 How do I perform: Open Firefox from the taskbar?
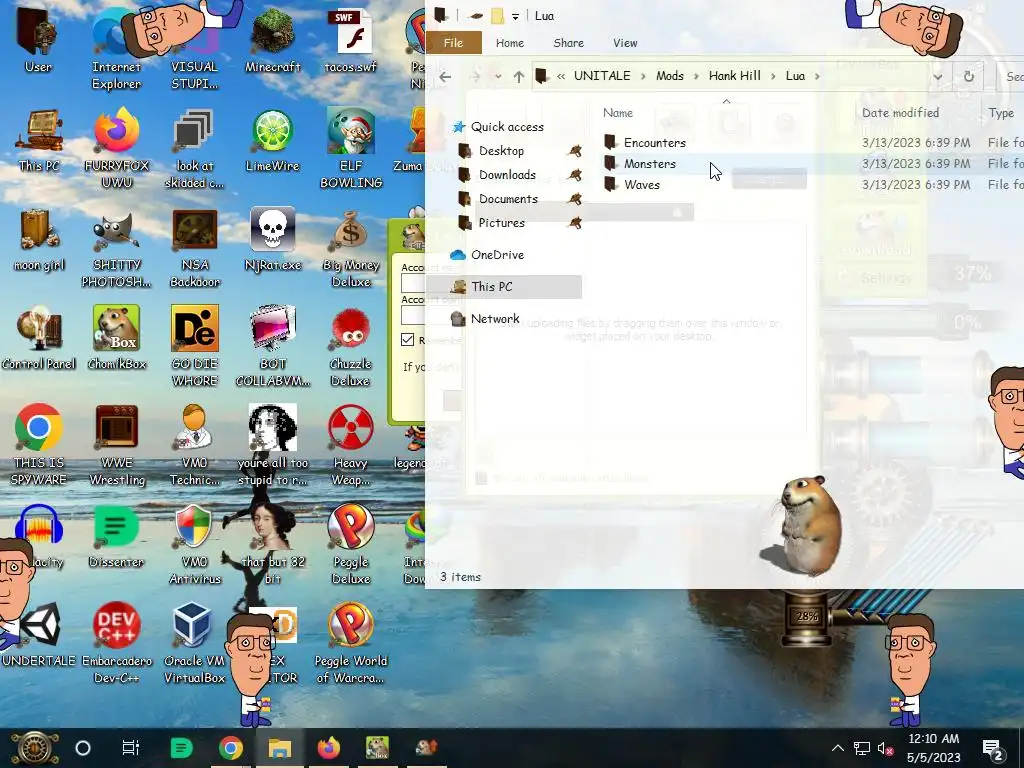328,748
